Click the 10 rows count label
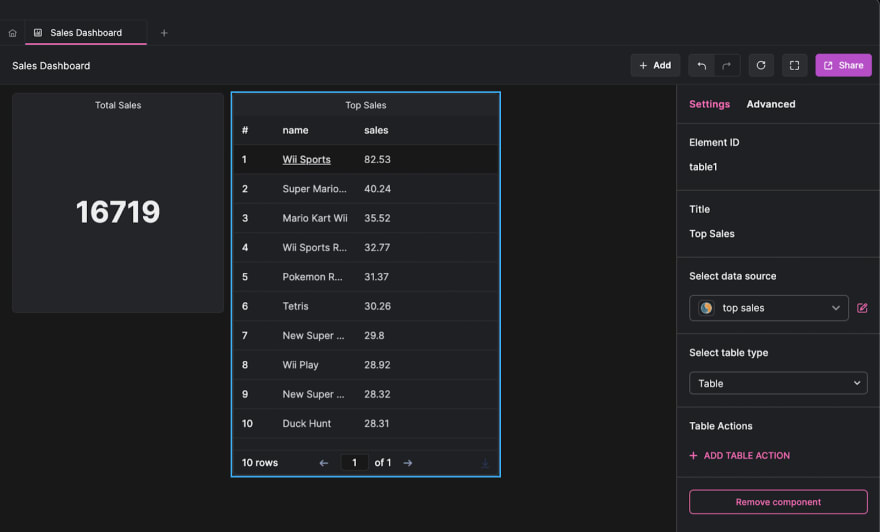Screen dimensions: 880x532 pos(260,463)
